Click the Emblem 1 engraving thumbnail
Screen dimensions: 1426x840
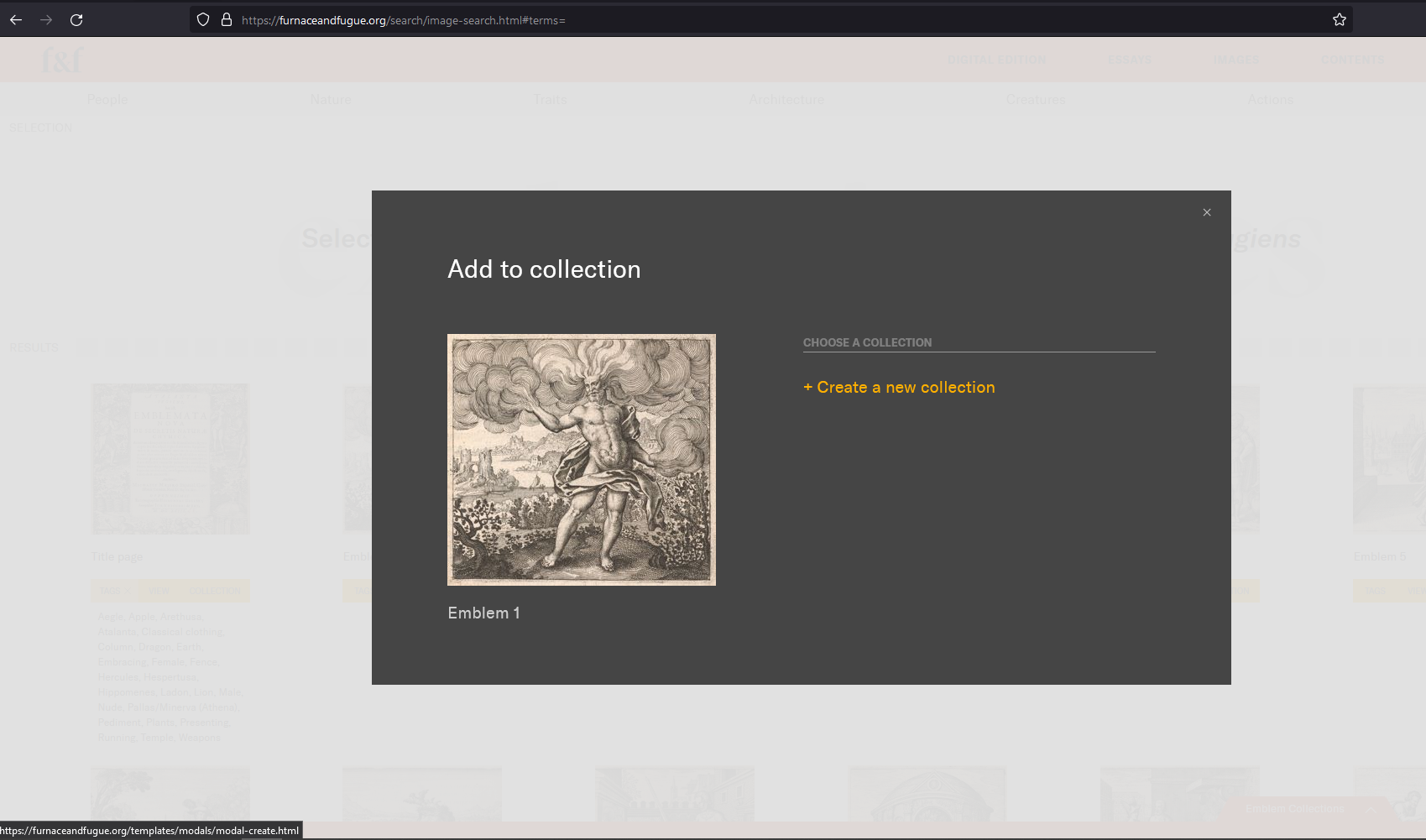[x=582, y=460]
